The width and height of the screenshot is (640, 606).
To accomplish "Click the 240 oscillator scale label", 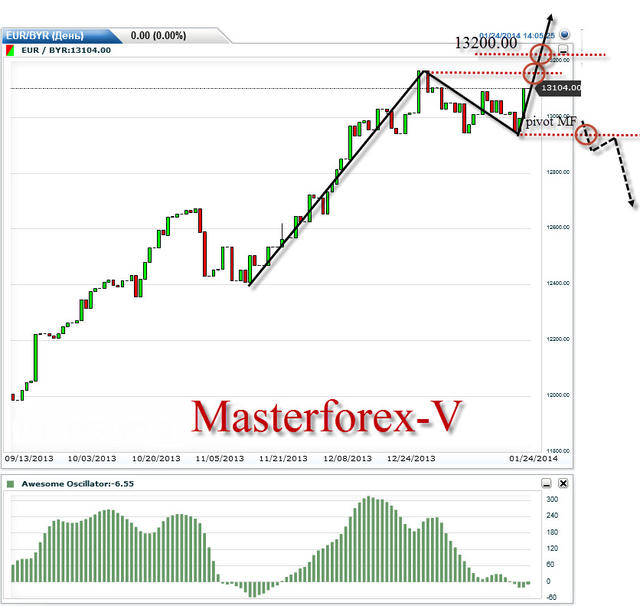I will [552, 516].
